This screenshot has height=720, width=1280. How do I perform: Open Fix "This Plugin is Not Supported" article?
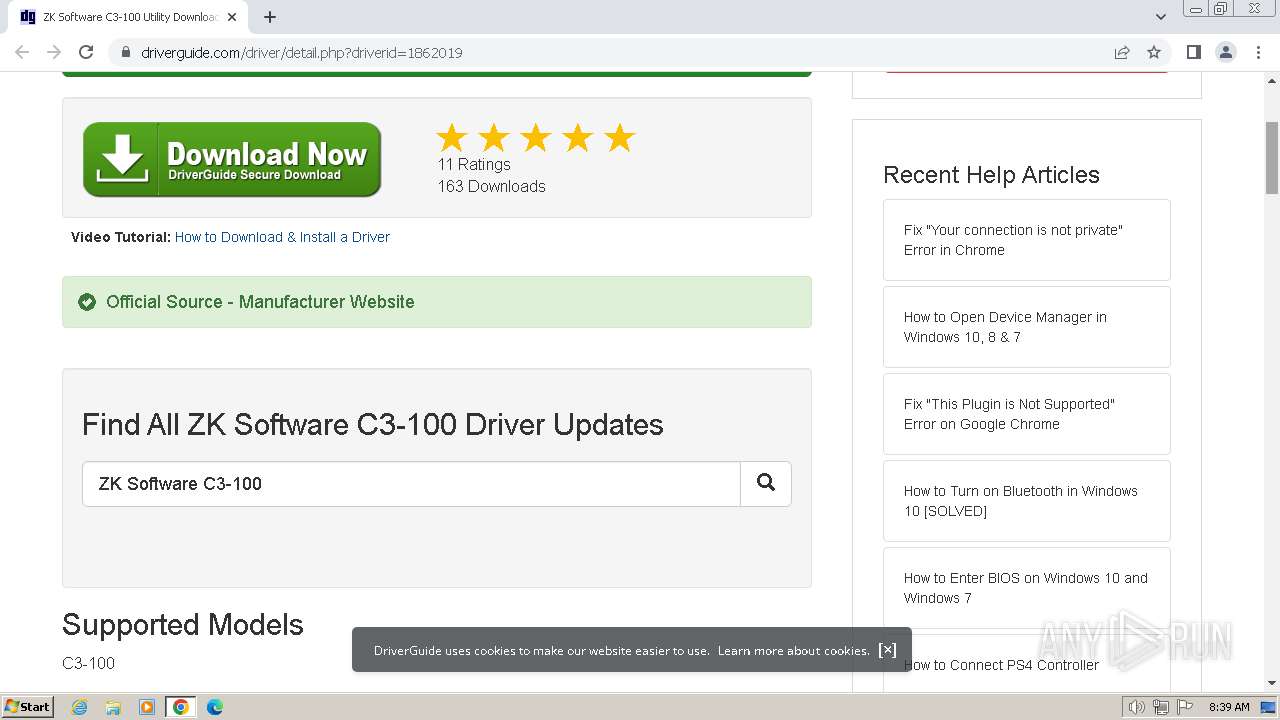click(x=1026, y=414)
